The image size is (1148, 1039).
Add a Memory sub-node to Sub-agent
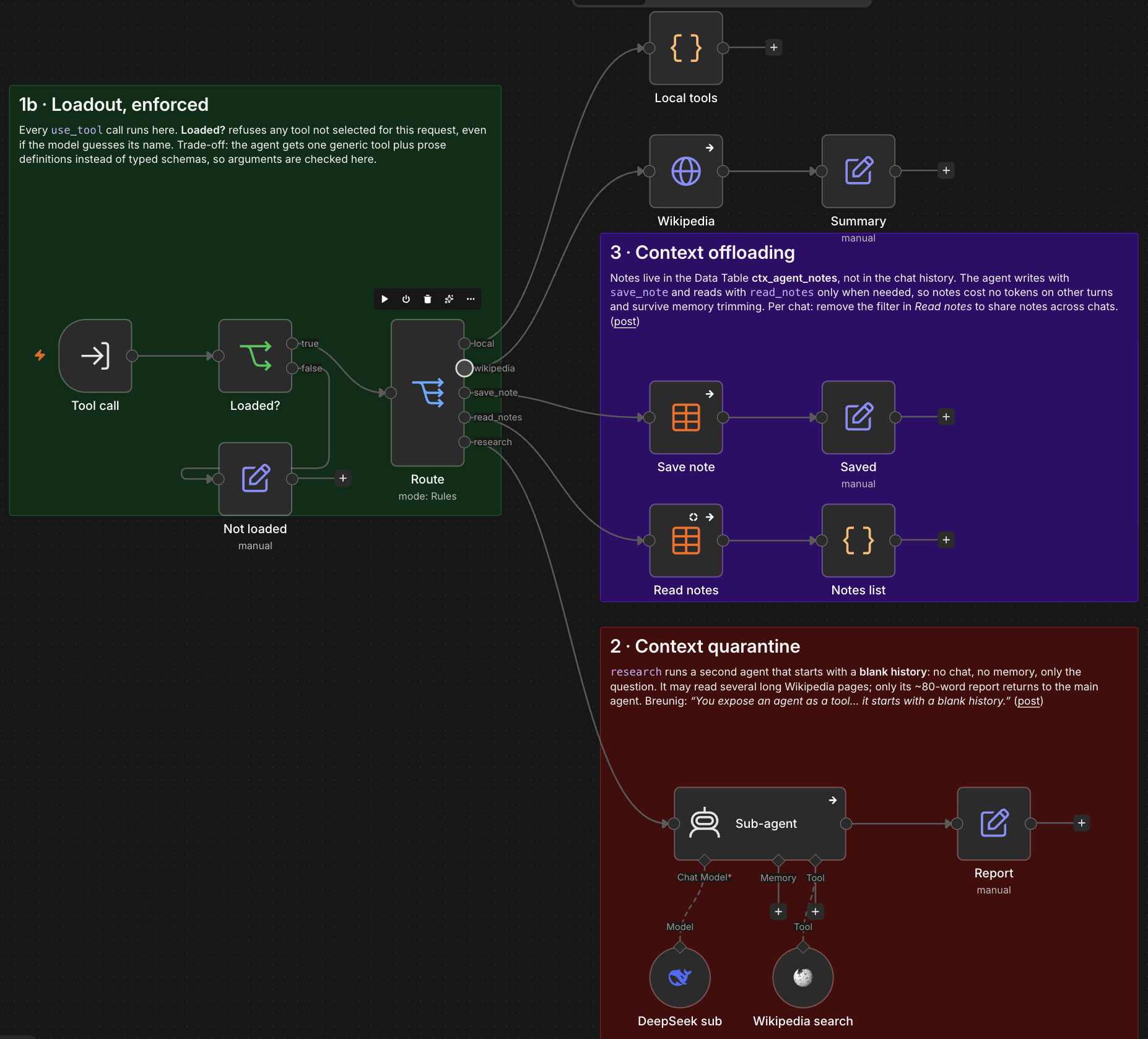coord(778,911)
